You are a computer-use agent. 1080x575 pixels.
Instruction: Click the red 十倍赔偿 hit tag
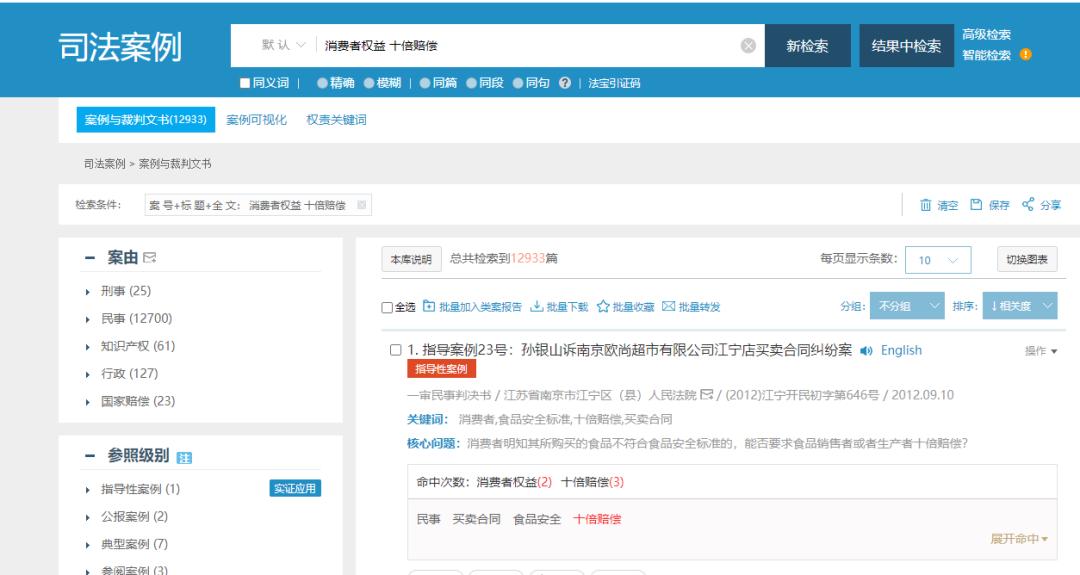[x=597, y=519]
